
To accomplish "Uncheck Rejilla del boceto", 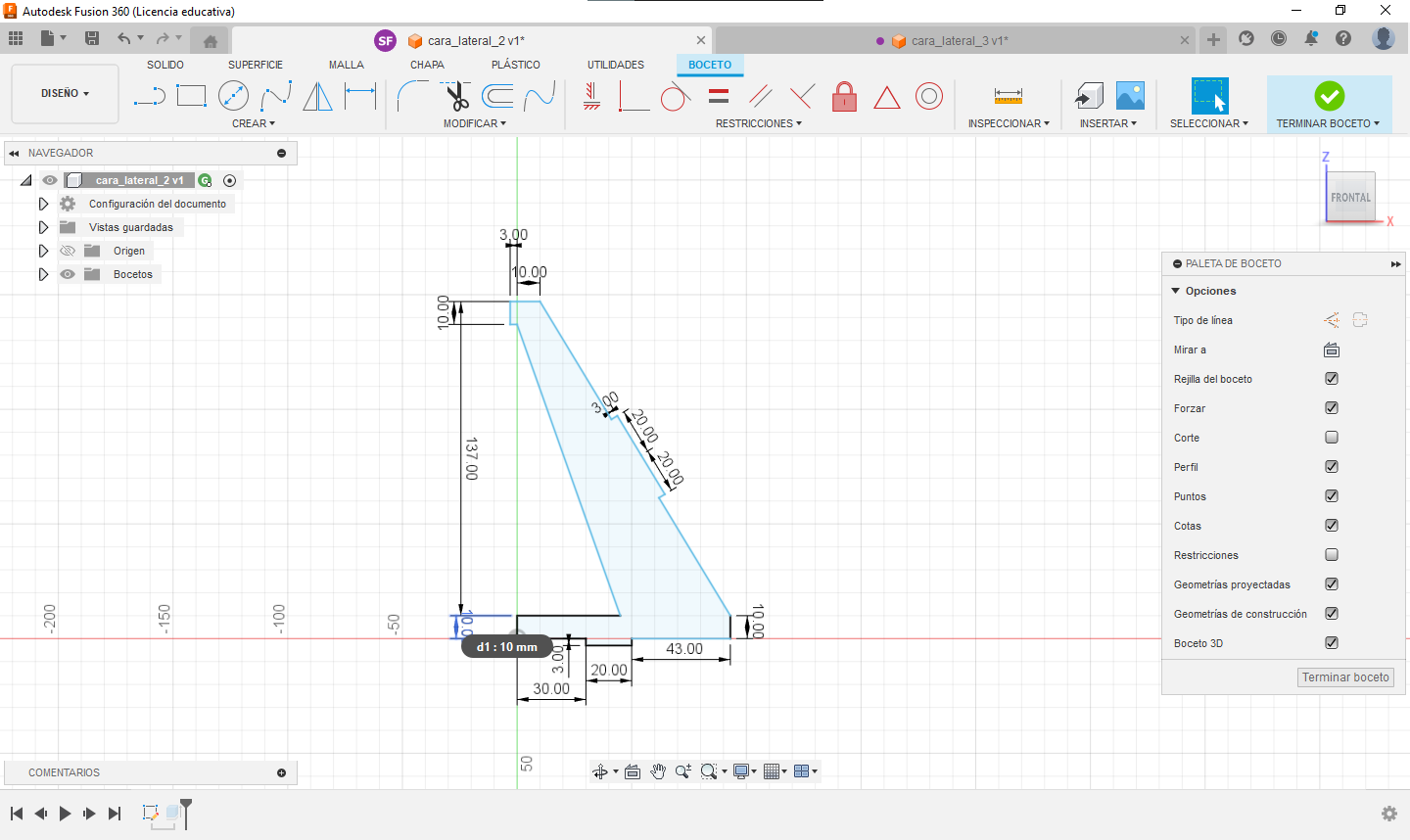I will [x=1332, y=379].
